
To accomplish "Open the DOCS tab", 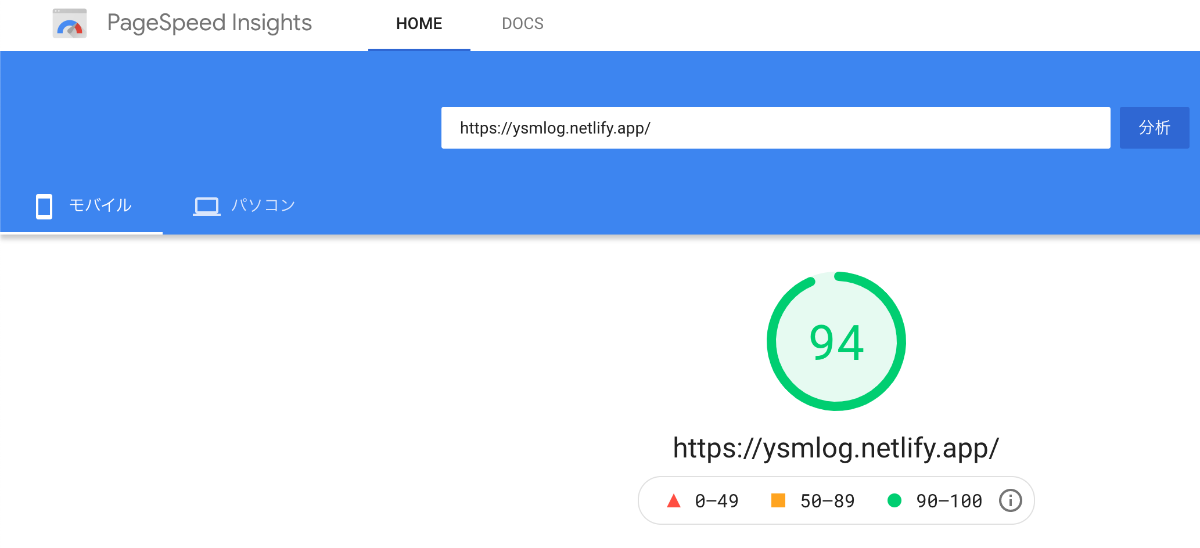I will pos(523,24).
